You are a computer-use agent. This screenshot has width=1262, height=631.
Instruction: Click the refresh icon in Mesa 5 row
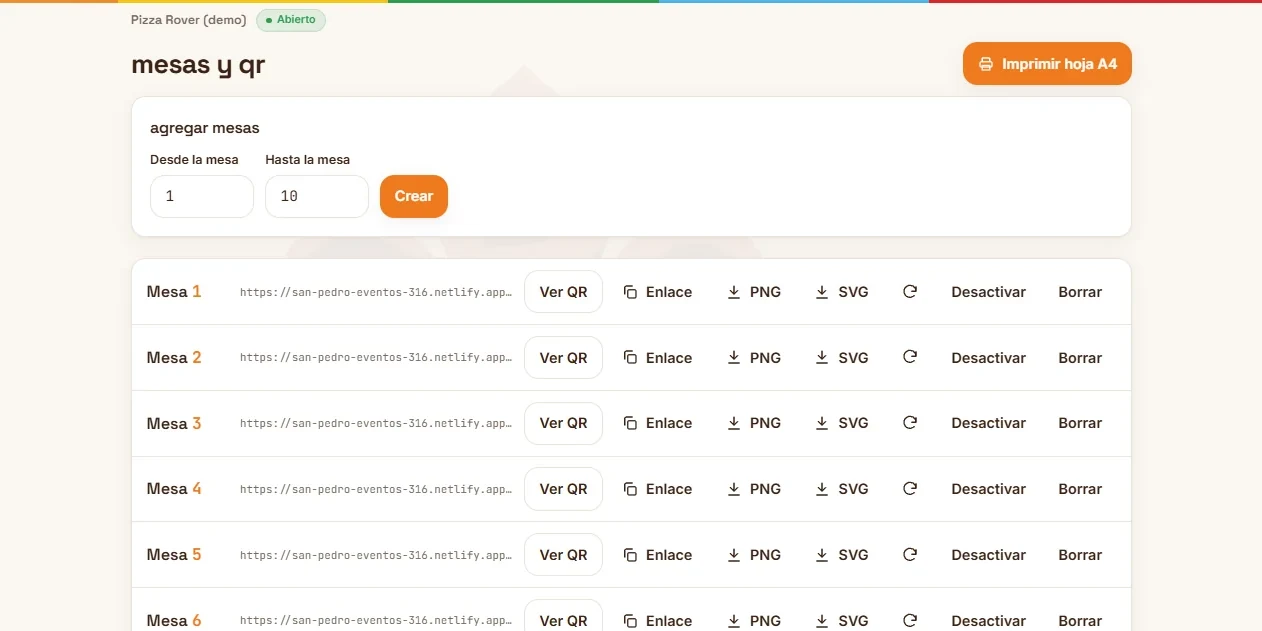coord(910,555)
